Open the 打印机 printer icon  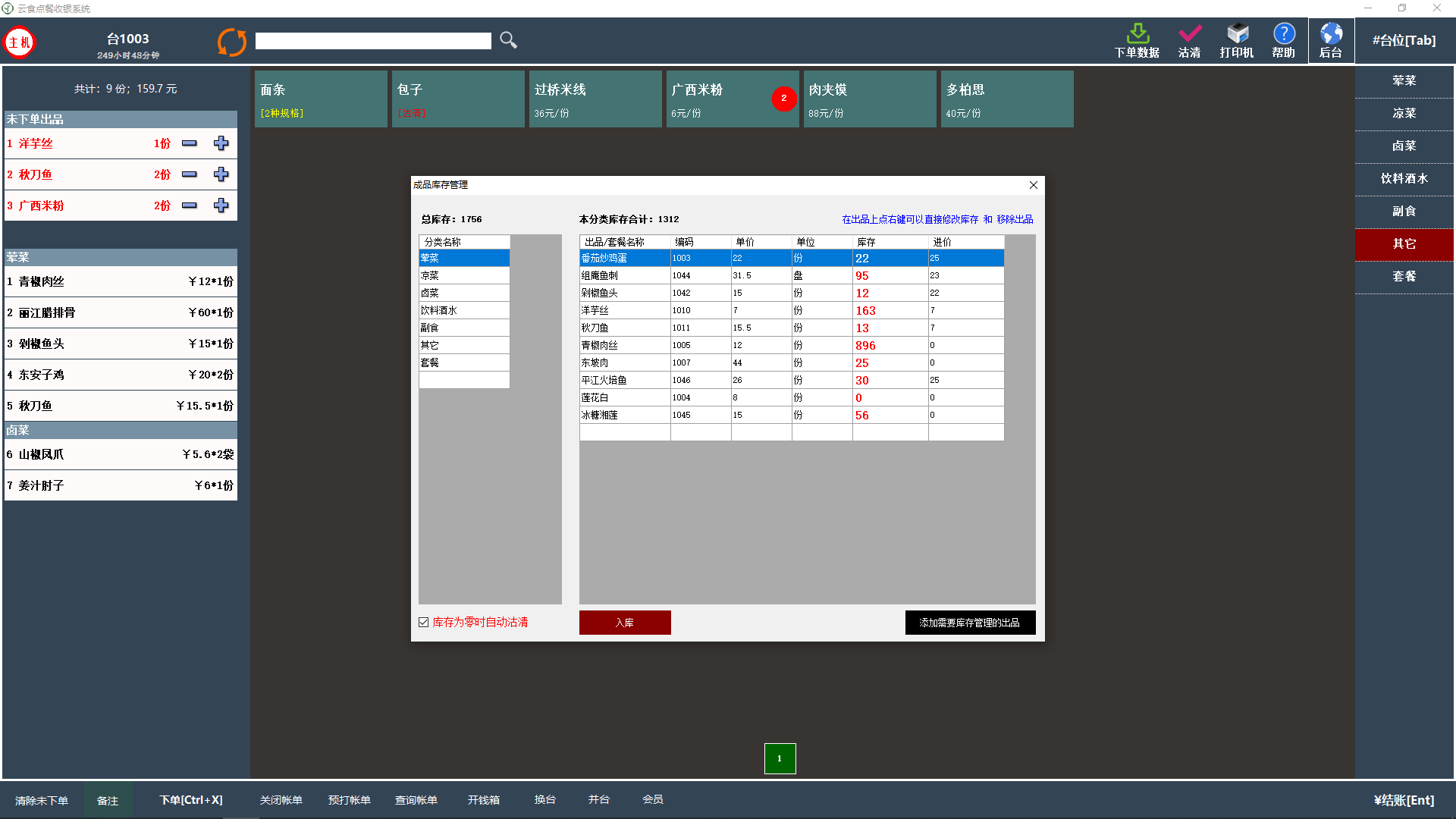(1237, 34)
